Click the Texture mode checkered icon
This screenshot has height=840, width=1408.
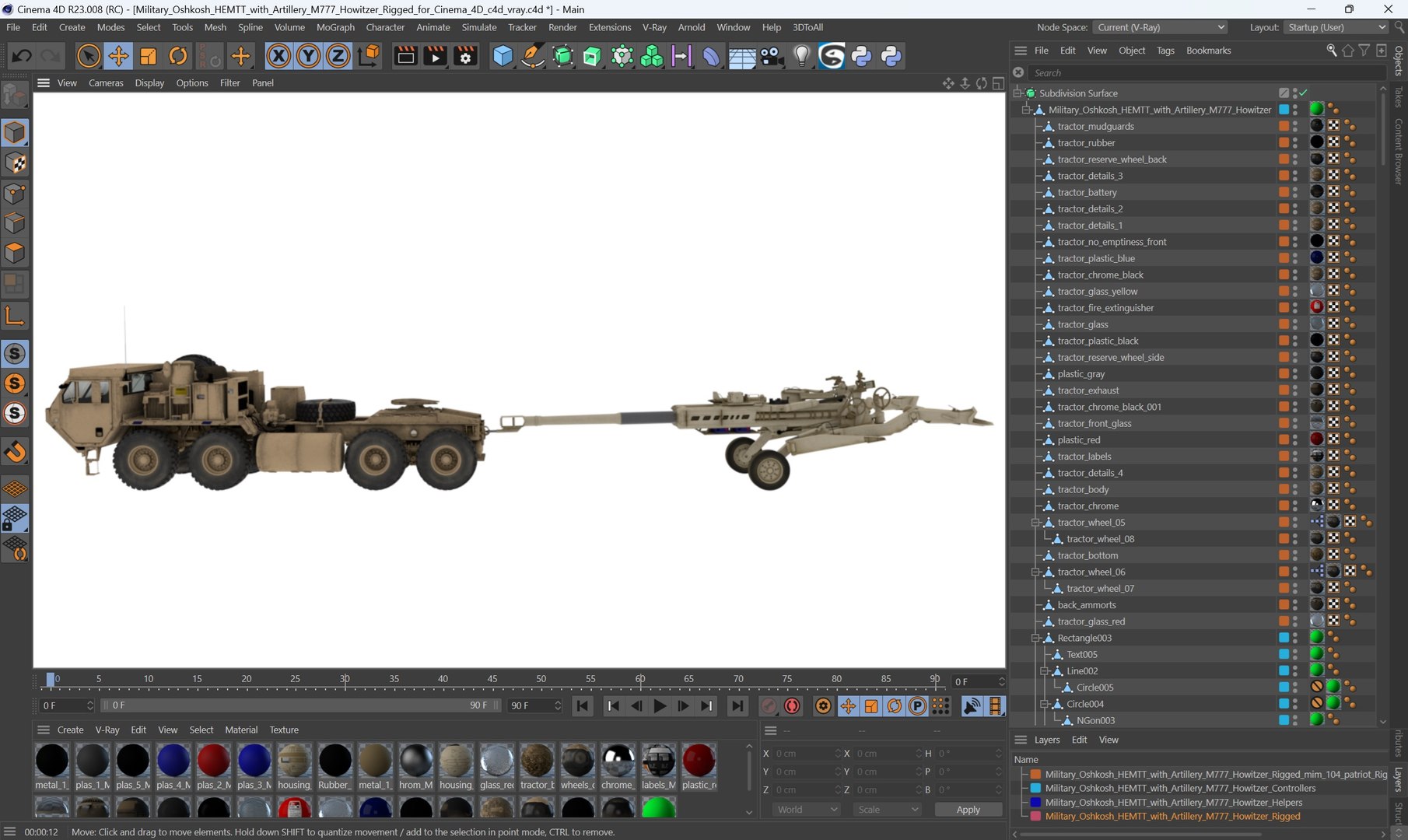tap(15, 163)
